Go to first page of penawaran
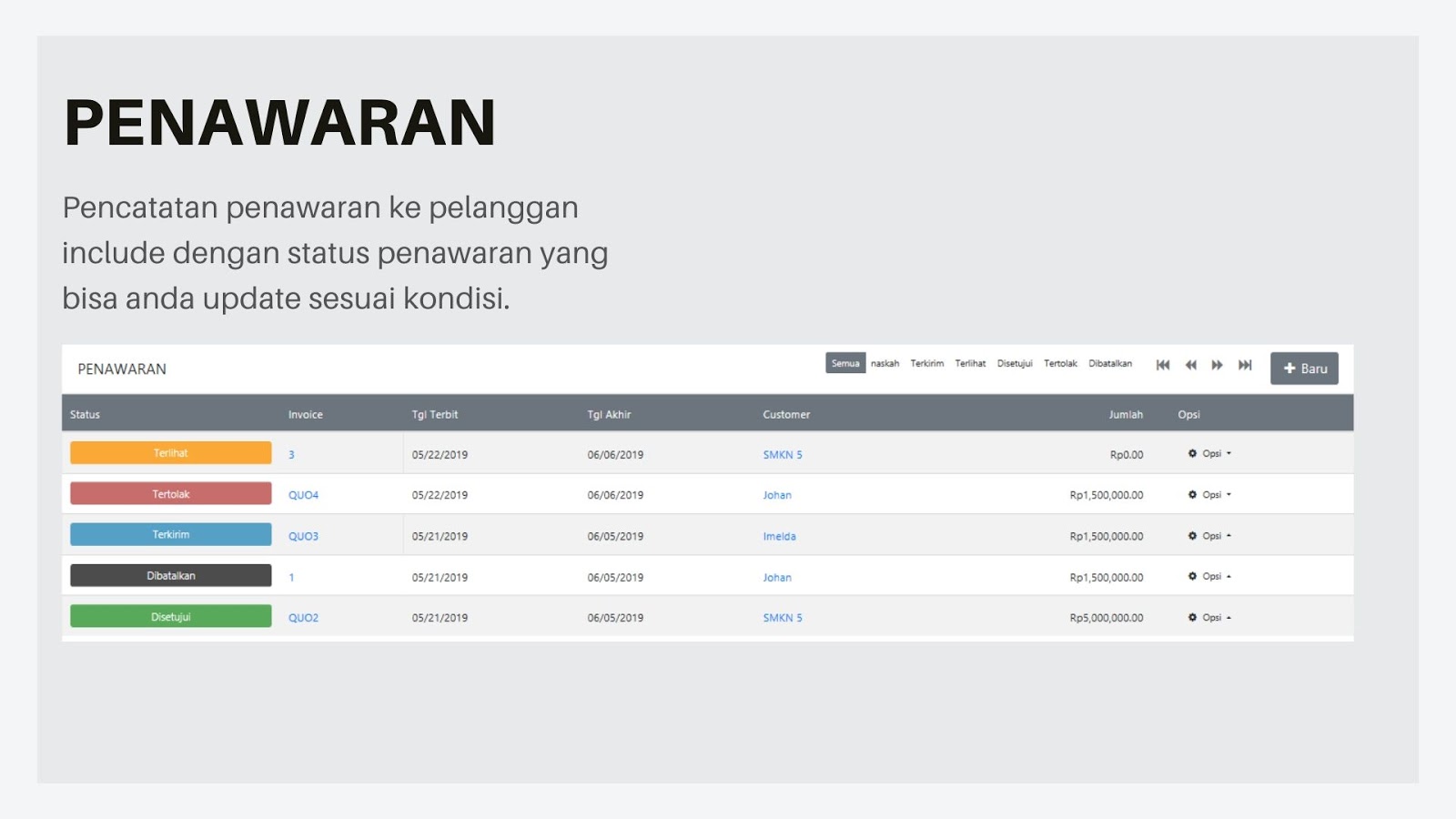The height and width of the screenshot is (819, 1456). 1163,365
